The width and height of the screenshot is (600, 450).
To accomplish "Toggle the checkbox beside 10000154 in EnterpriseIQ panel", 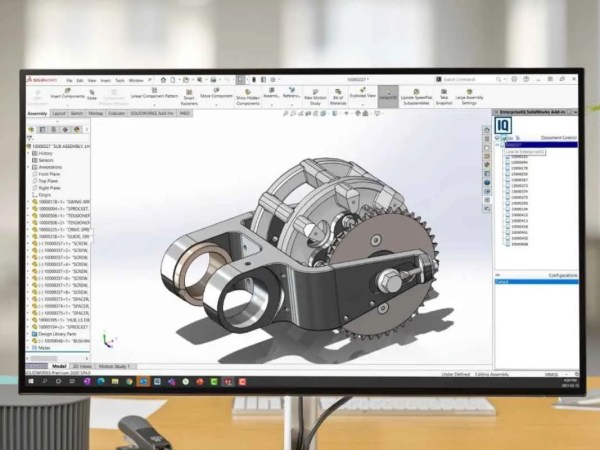I will (507, 209).
